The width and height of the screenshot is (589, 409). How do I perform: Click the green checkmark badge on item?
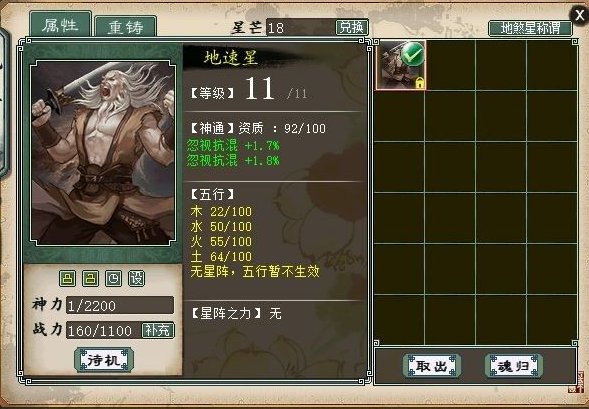coord(412,54)
